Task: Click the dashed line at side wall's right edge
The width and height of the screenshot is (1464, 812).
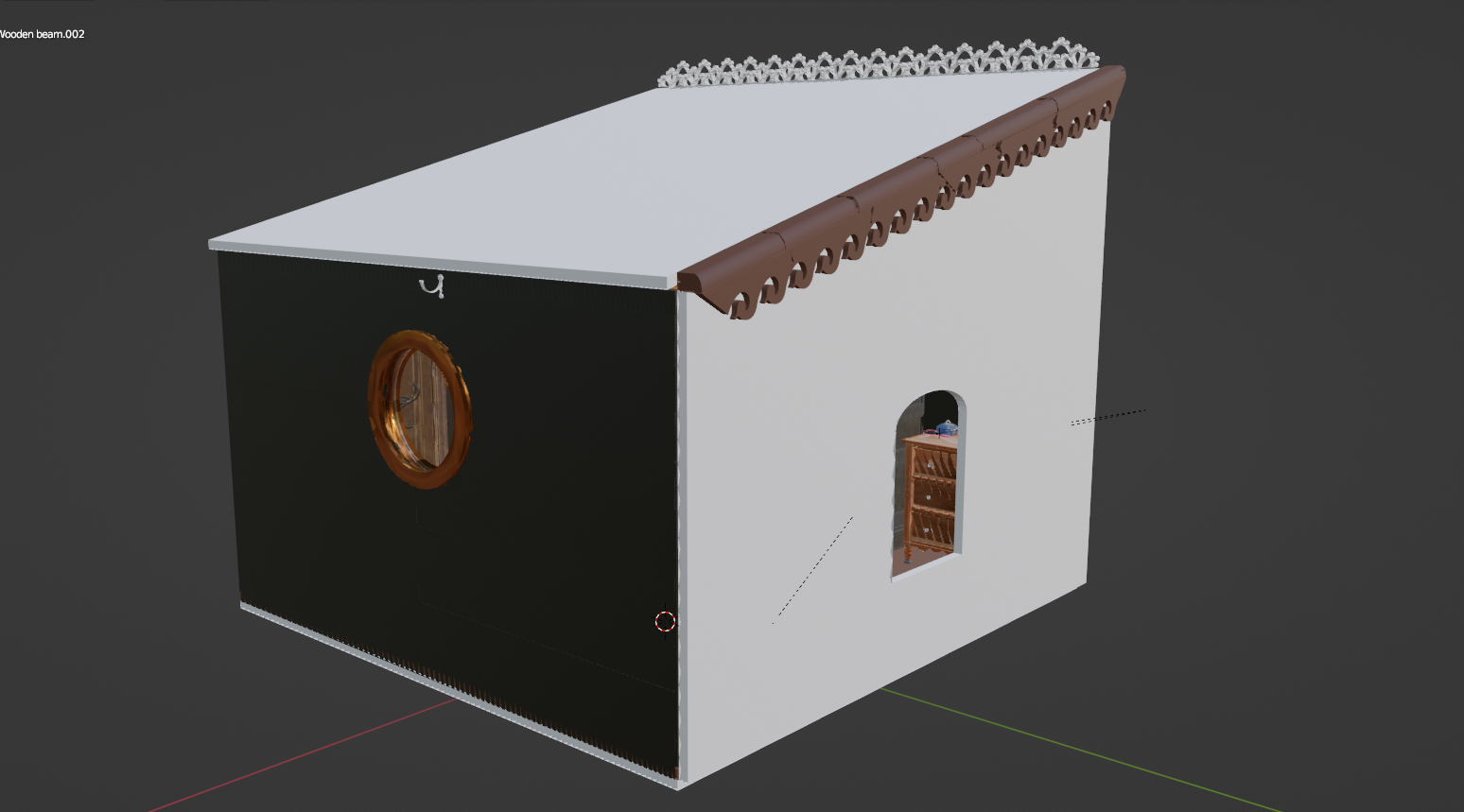Action: click(x=1108, y=416)
